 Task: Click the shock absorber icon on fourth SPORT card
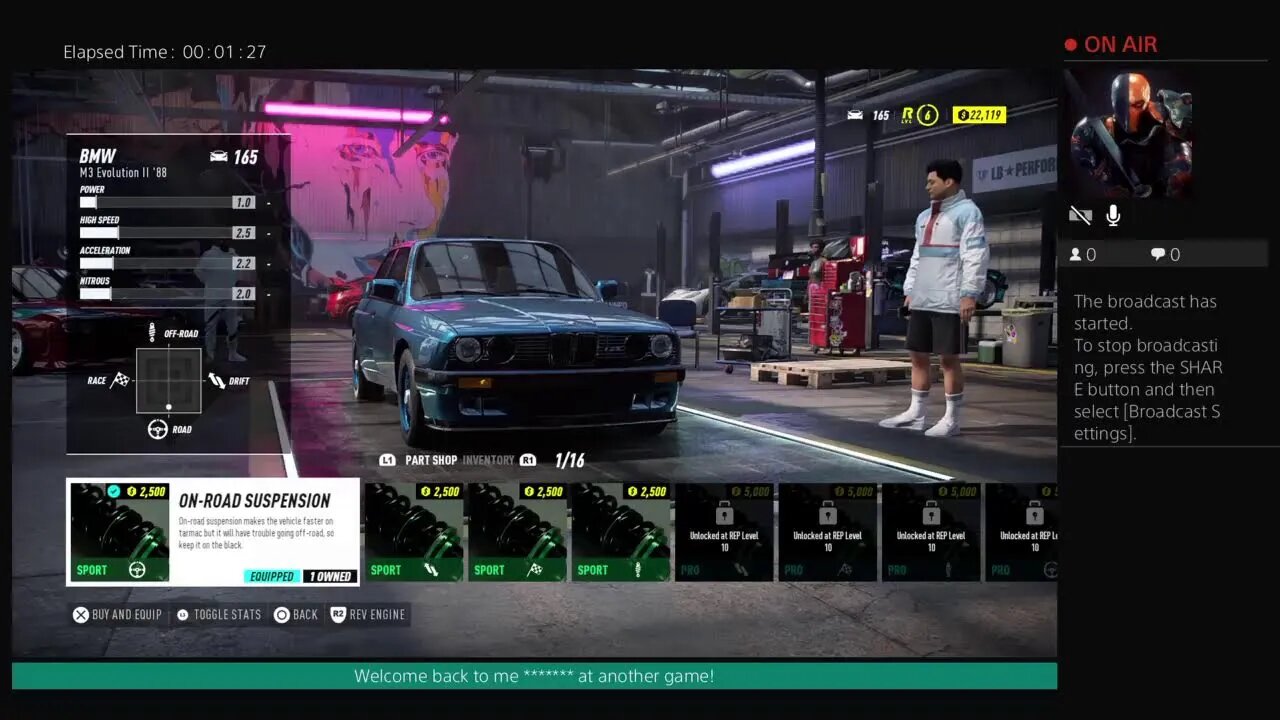point(640,570)
